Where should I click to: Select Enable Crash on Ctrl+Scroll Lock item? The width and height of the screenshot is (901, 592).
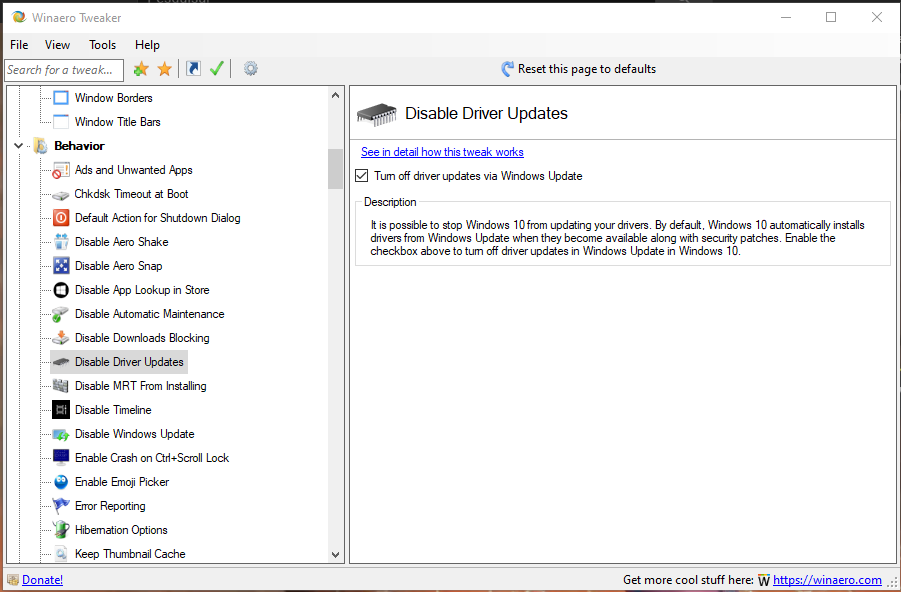click(x=152, y=458)
